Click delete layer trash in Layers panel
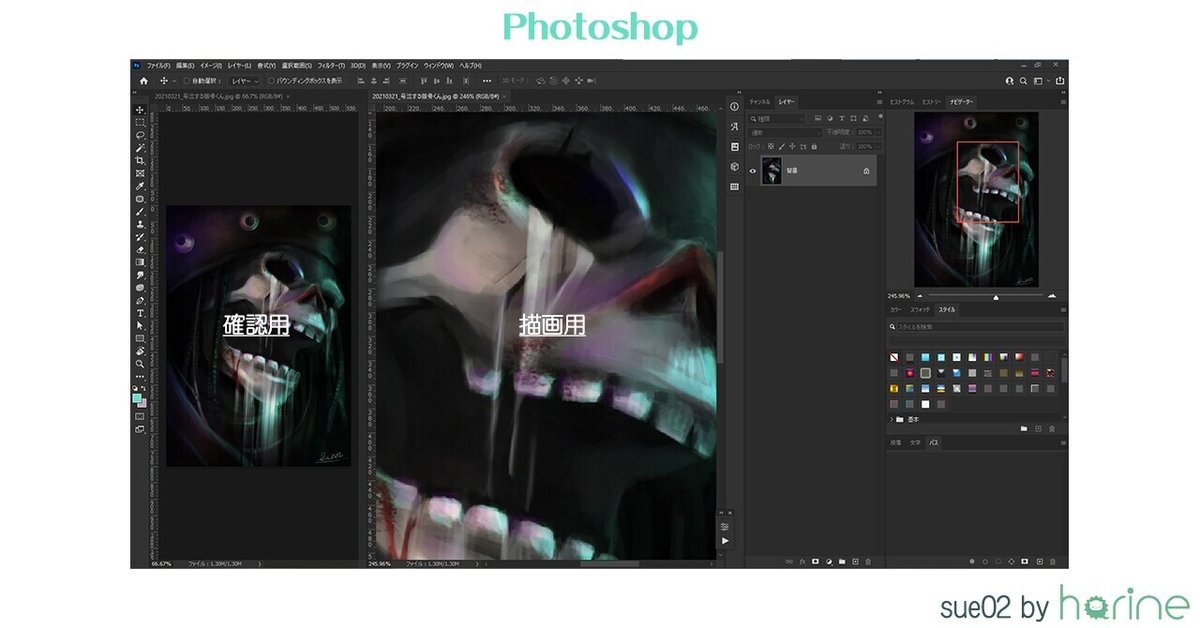This screenshot has width=1200, height=628. [868, 561]
